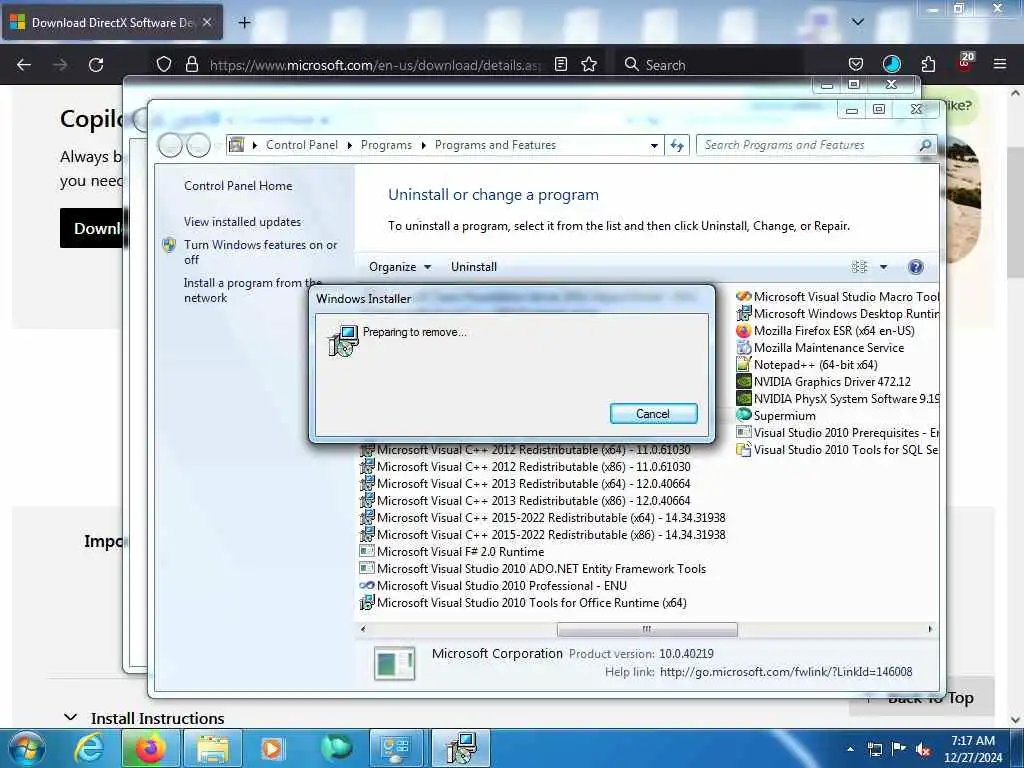Open Install a program from the network
Screen dimensions: 1024x768
tap(252, 290)
